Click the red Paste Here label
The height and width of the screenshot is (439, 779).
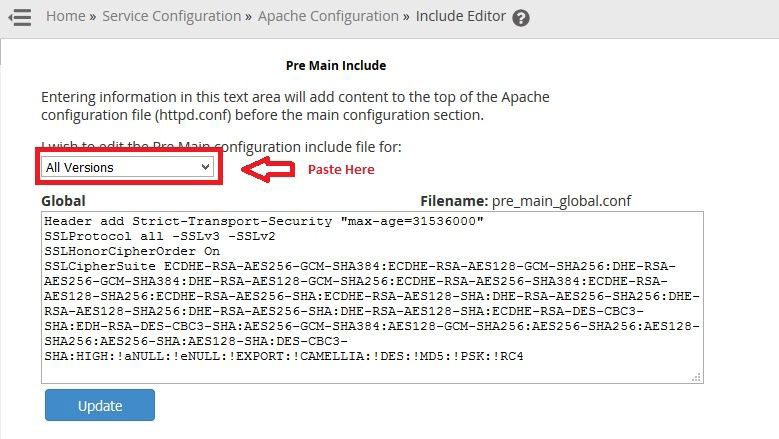click(x=341, y=169)
